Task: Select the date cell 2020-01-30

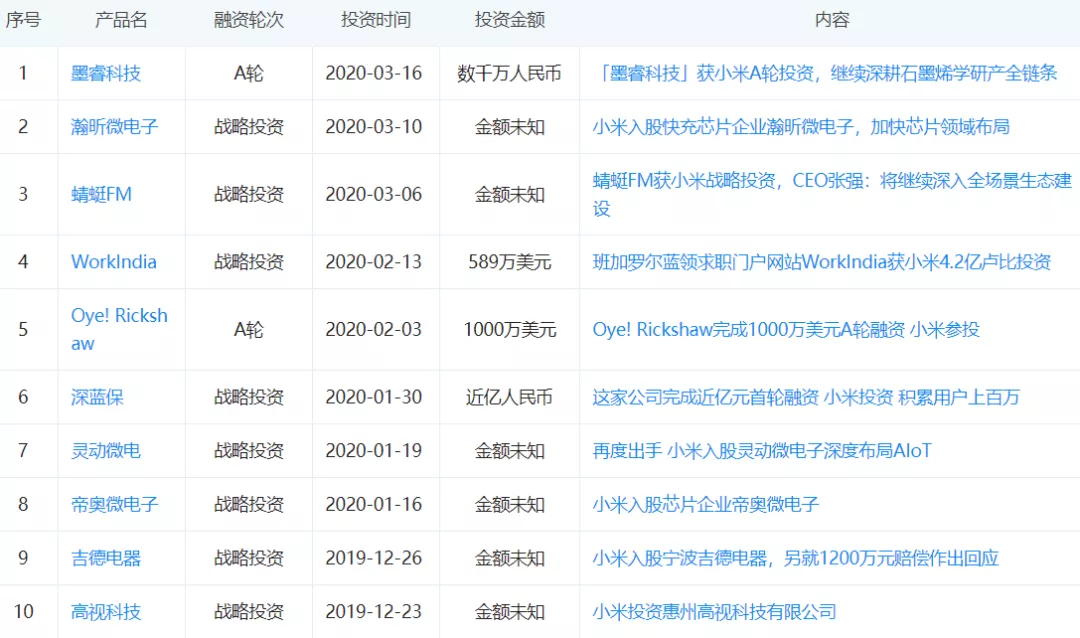Action: click(374, 397)
